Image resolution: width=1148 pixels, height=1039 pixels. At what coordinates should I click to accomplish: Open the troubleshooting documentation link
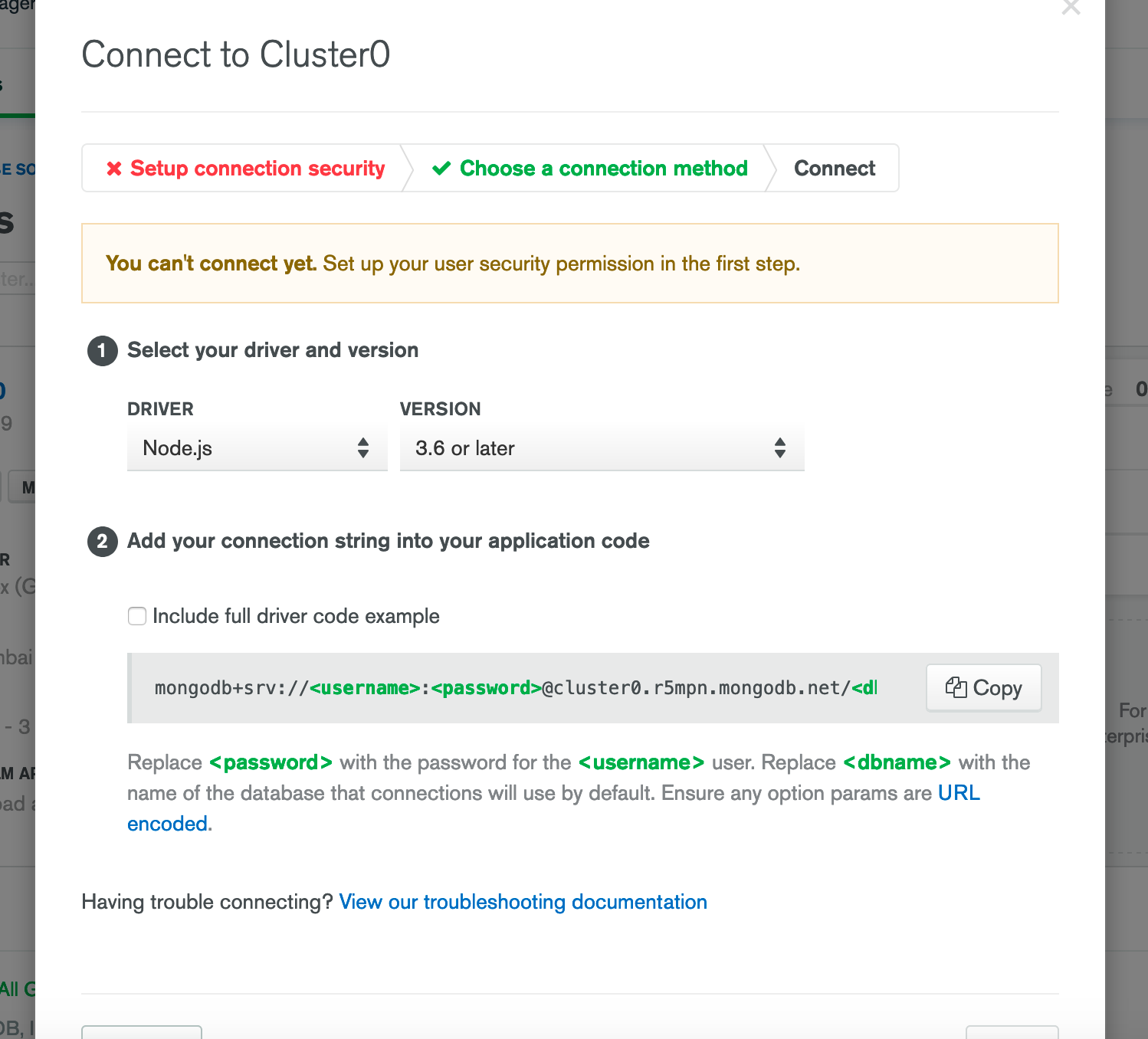pyautogui.click(x=523, y=902)
